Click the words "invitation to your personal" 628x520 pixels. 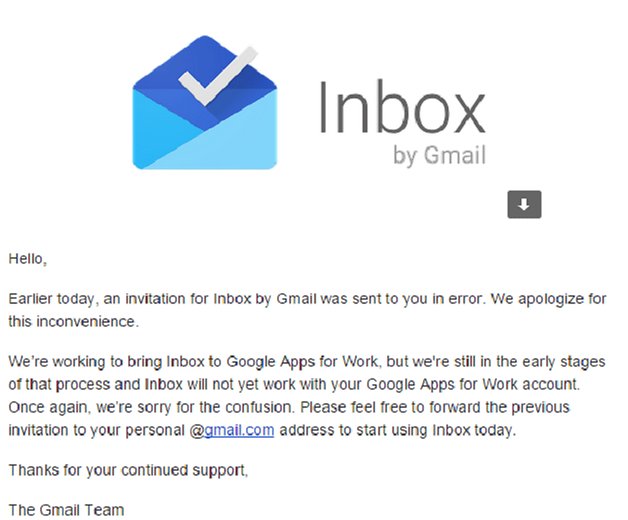97,430
